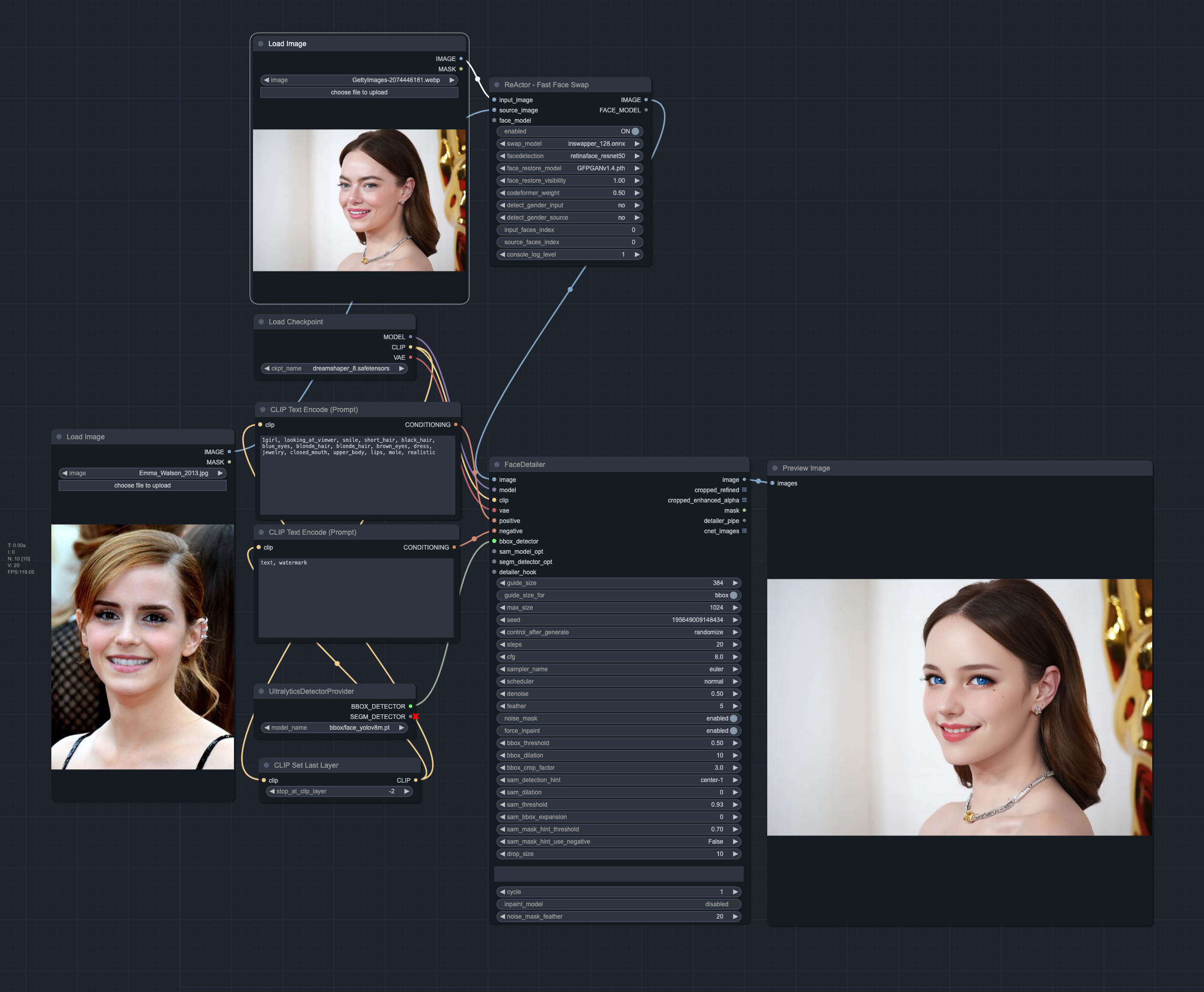Click the cropped_refined grid output icon
1204x992 pixels.
(x=744, y=490)
